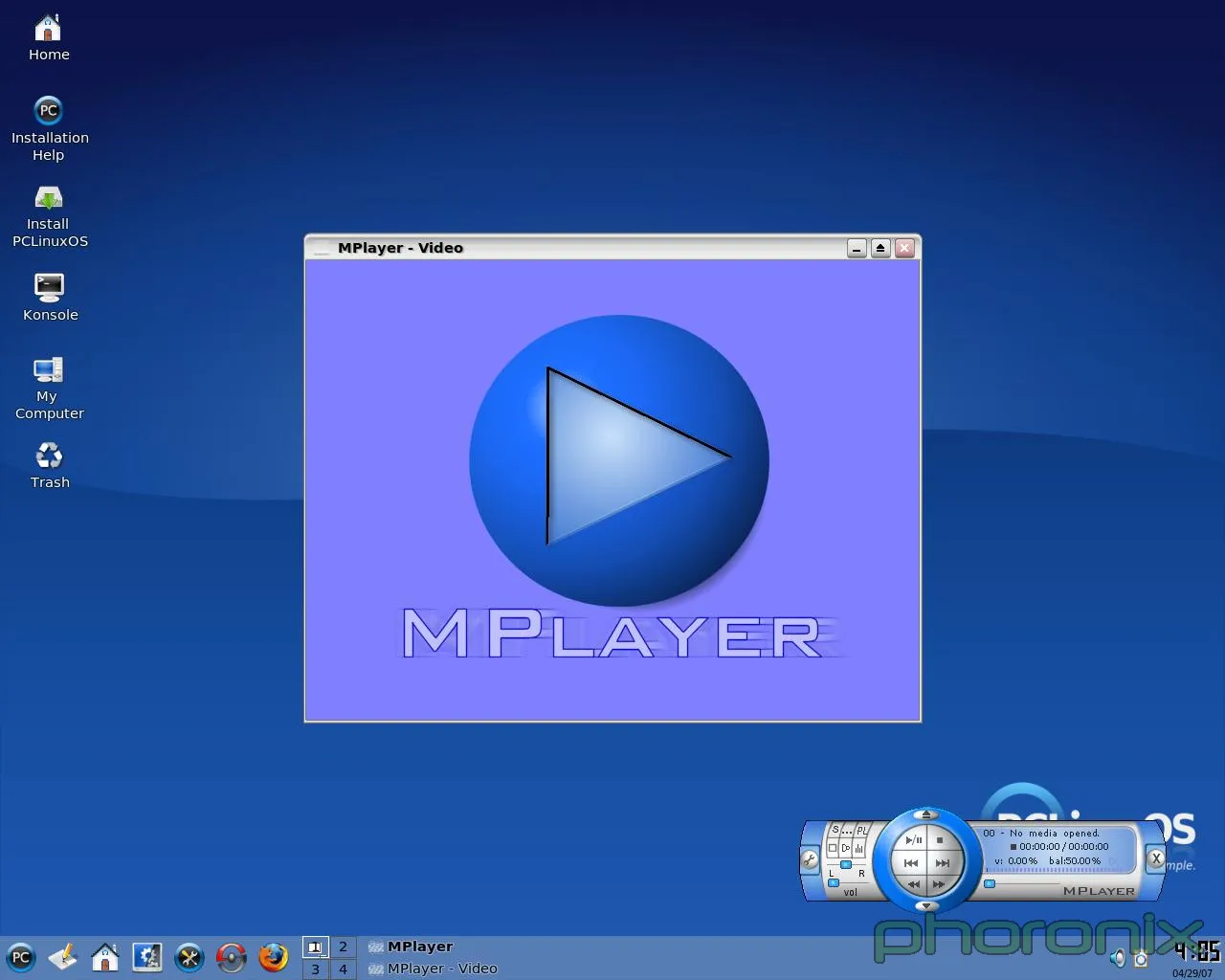The image size is (1225, 980).
Task: Launch Konsole from the desktop
Action: [50, 298]
